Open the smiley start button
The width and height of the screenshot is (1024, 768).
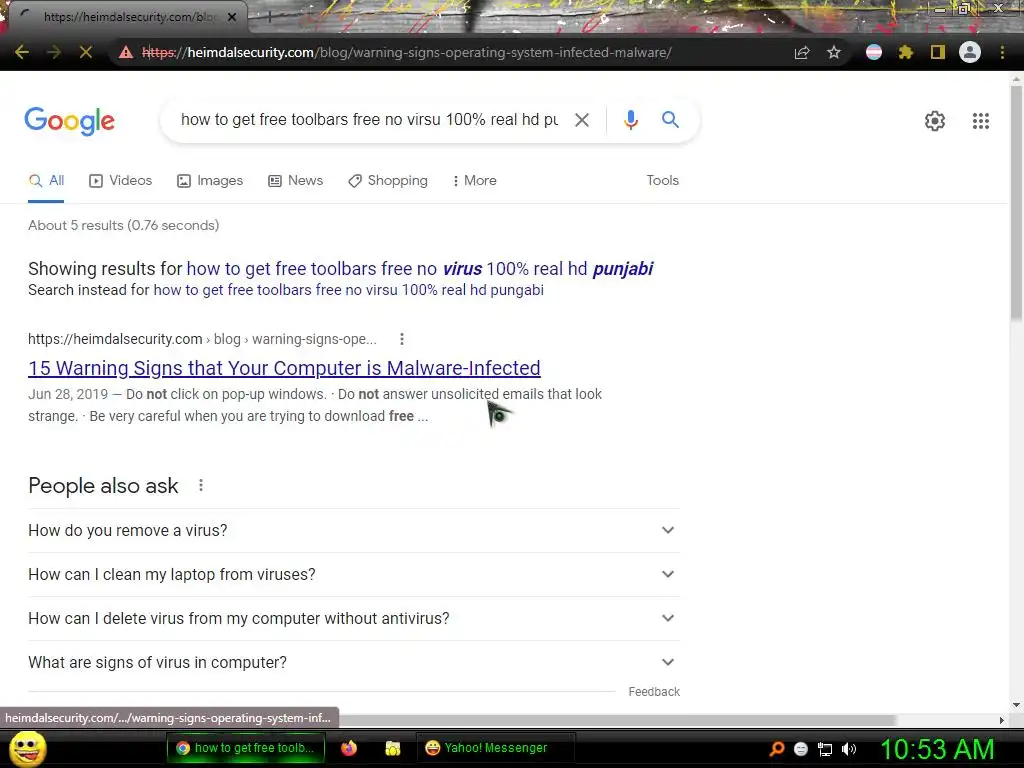[x=27, y=748]
